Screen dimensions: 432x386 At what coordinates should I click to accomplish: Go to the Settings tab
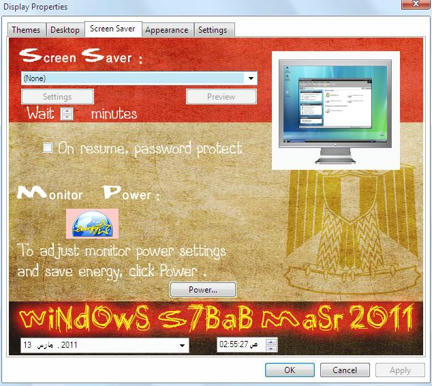pyautogui.click(x=213, y=30)
